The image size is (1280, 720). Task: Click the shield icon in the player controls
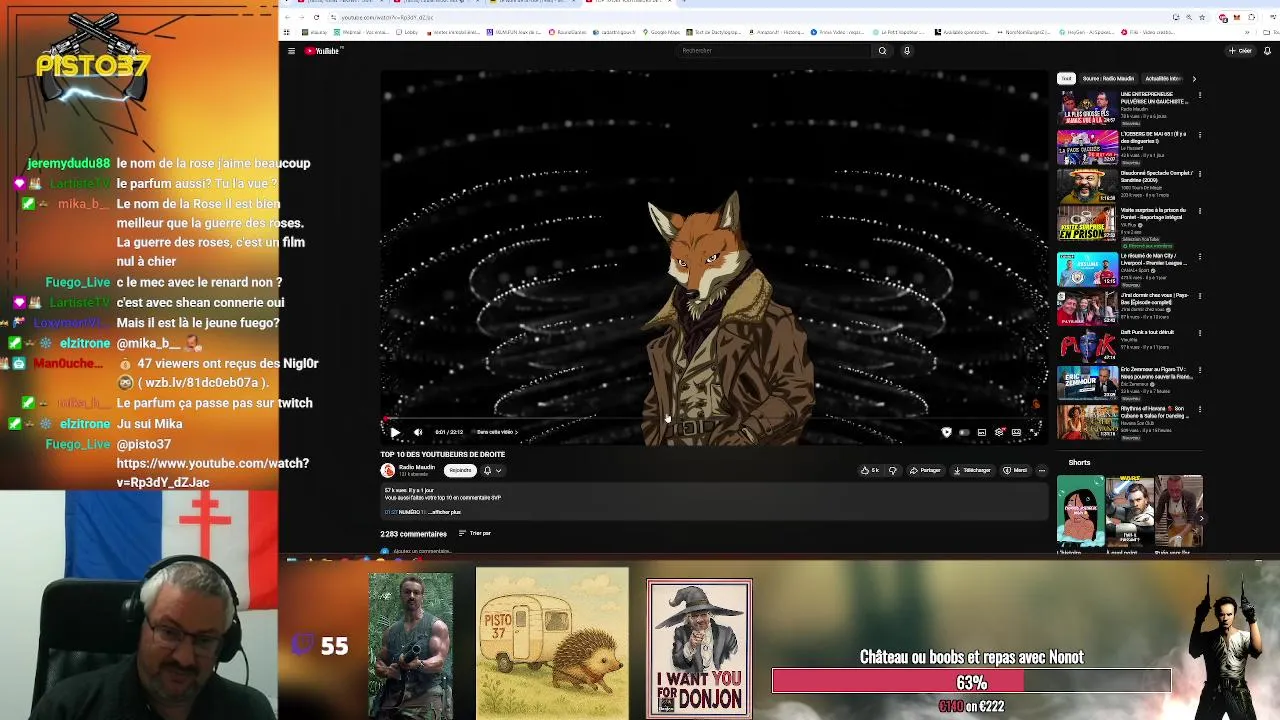point(946,432)
